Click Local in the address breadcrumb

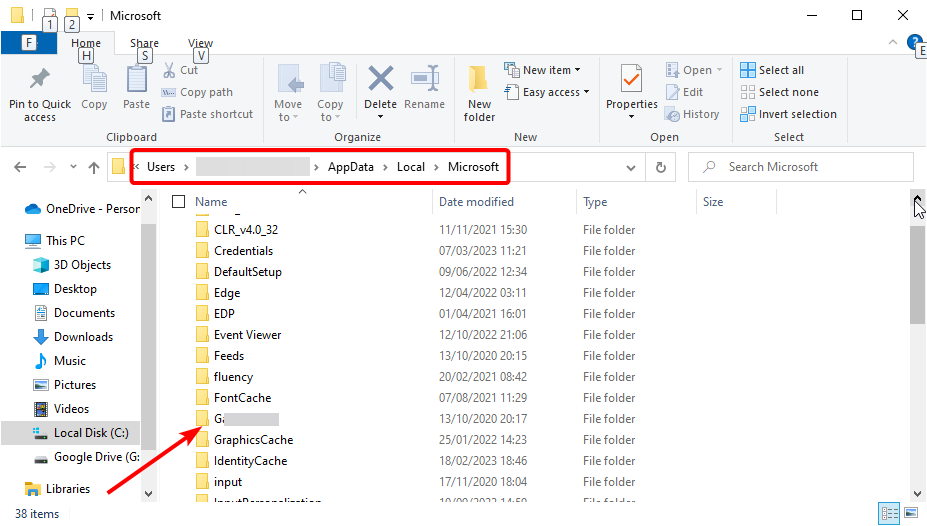click(x=410, y=167)
